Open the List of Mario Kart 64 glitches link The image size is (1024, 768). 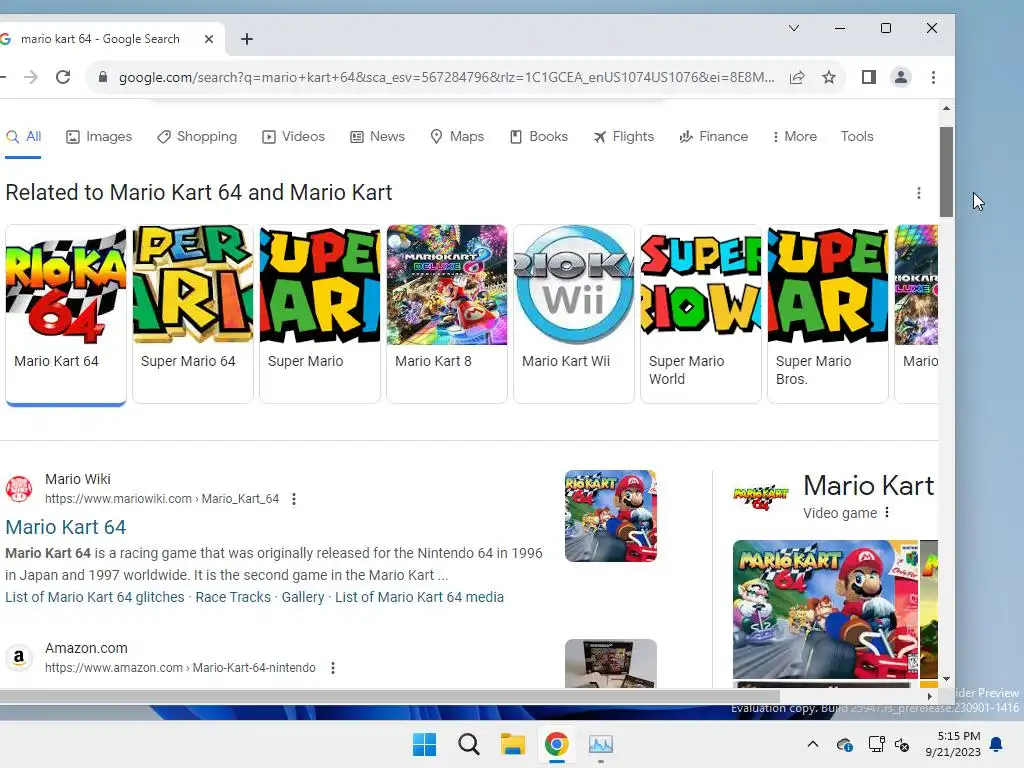[95, 597]
